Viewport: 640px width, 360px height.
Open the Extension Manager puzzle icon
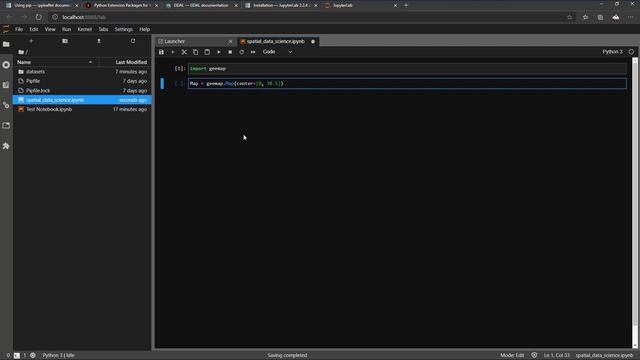click(x=6, y=146)
